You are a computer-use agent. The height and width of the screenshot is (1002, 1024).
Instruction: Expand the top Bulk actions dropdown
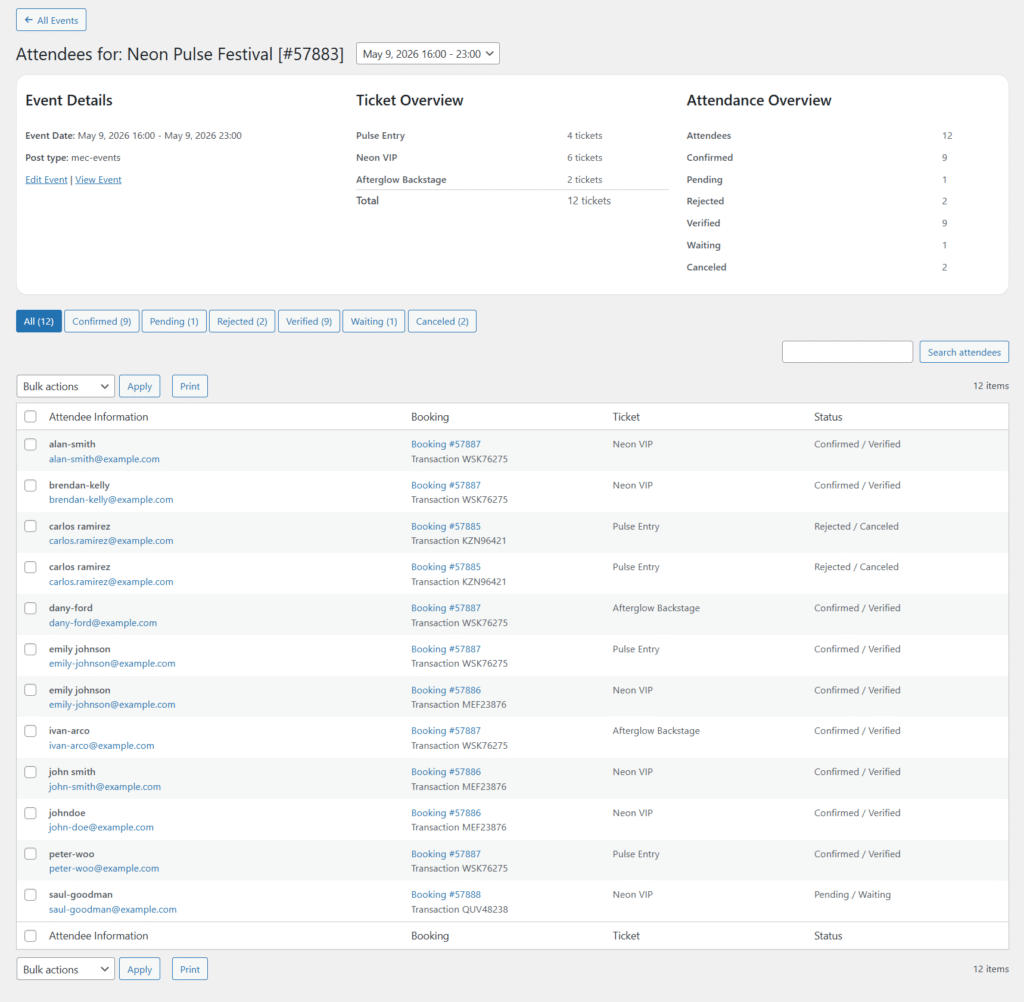click(65, 386)
